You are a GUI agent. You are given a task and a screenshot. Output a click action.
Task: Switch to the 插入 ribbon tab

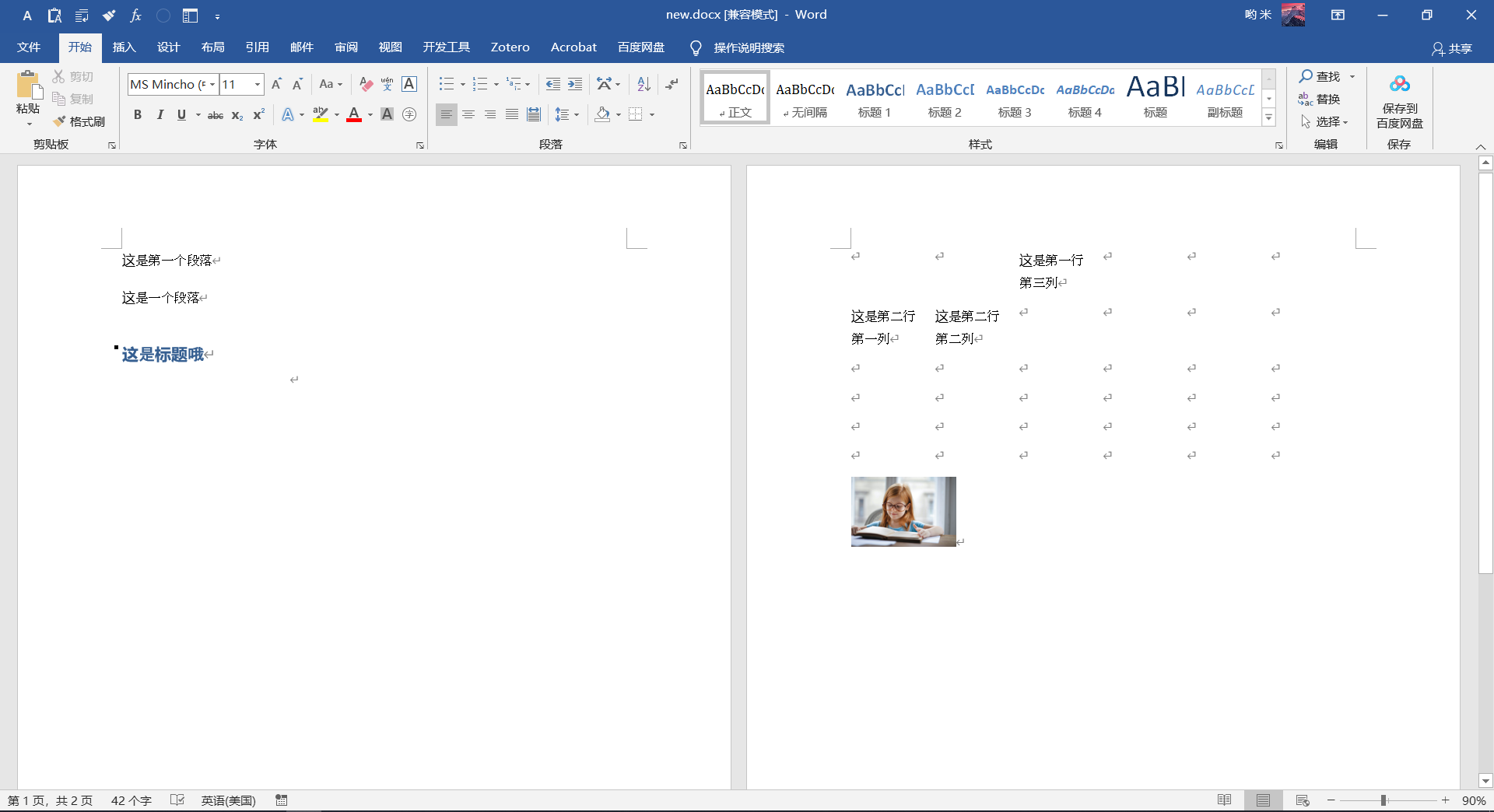pyautogui.click(x=124, y=47)
